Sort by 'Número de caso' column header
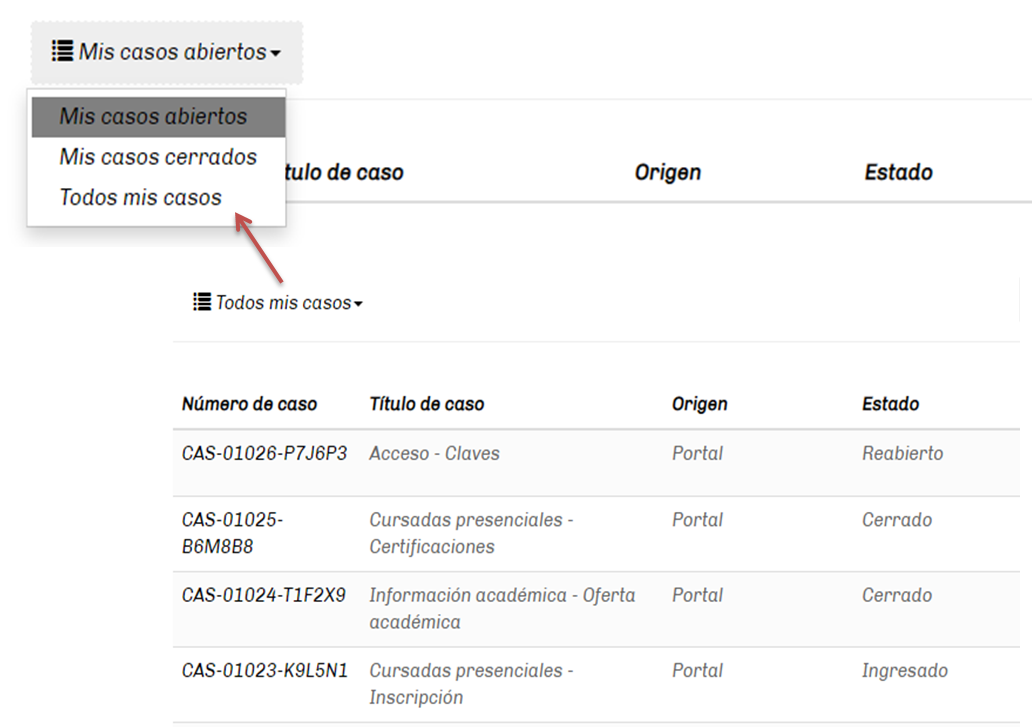1033x728 pixels. click(249, 404)
